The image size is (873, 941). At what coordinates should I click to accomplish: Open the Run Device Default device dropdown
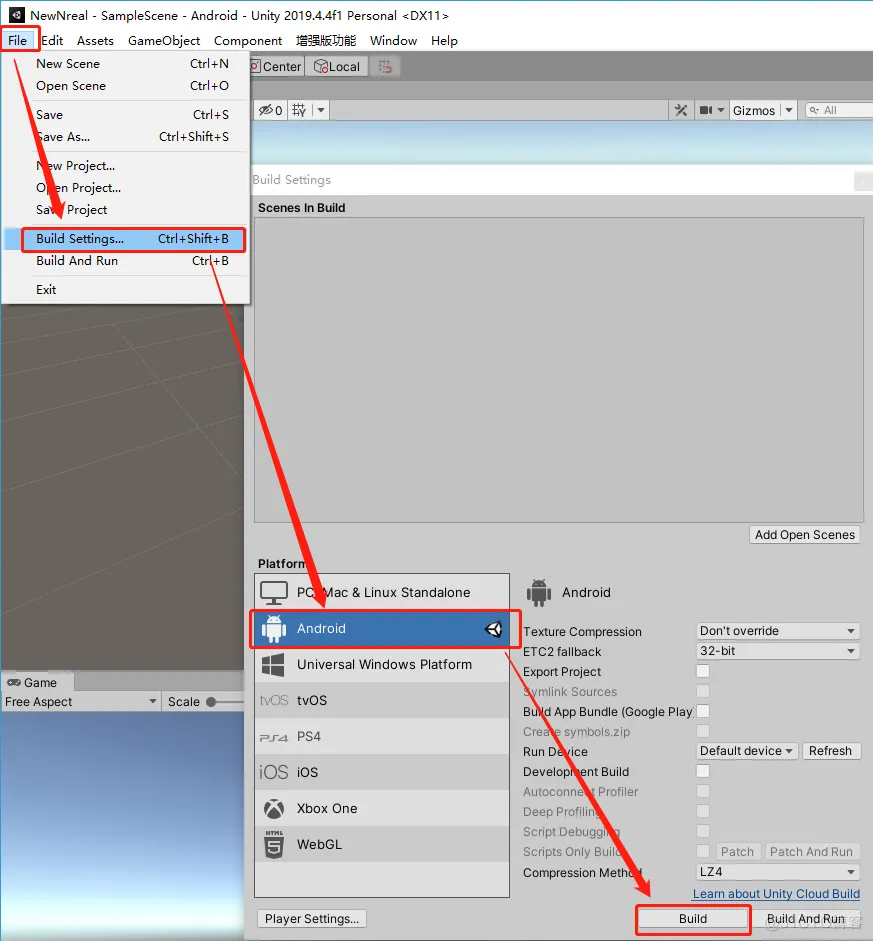coord(746,751)
